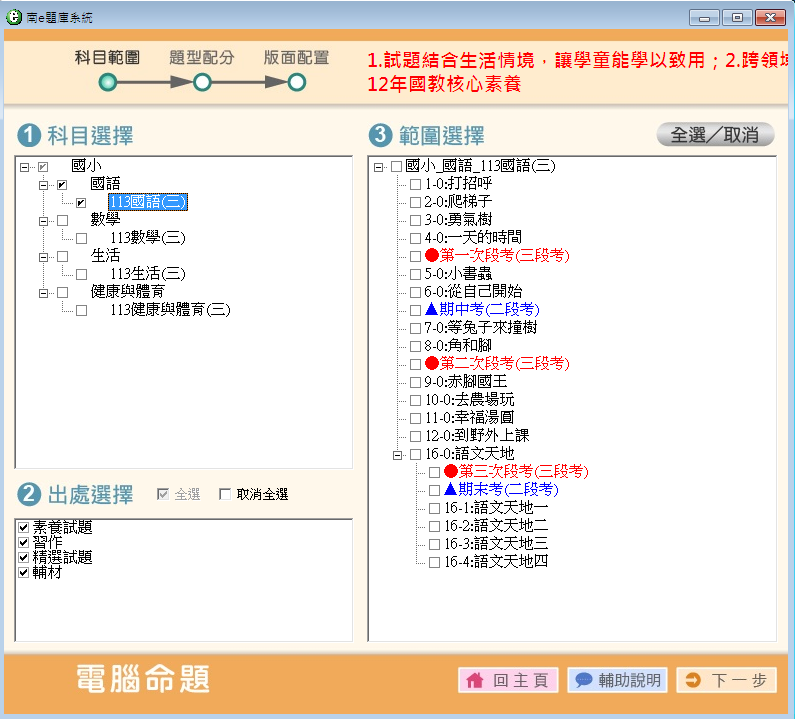Image resolution: width=795 pixels, height=719 pixels.
Task: Select the 11-0:幸福湯圓 lesson row
Action: click(469, 417)
